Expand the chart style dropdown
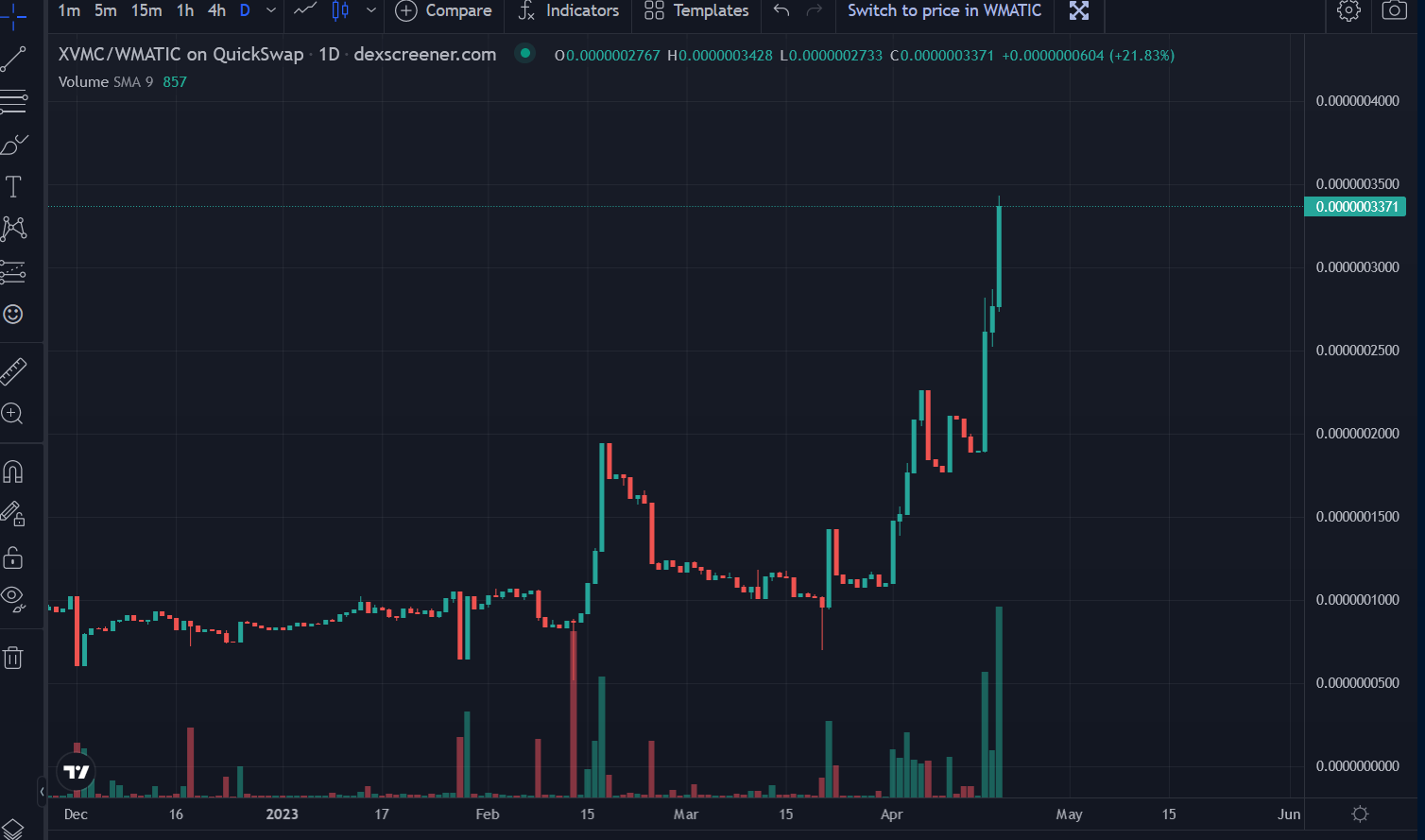Viewport: 1425px width, 840px height. [x=371, y=10]
